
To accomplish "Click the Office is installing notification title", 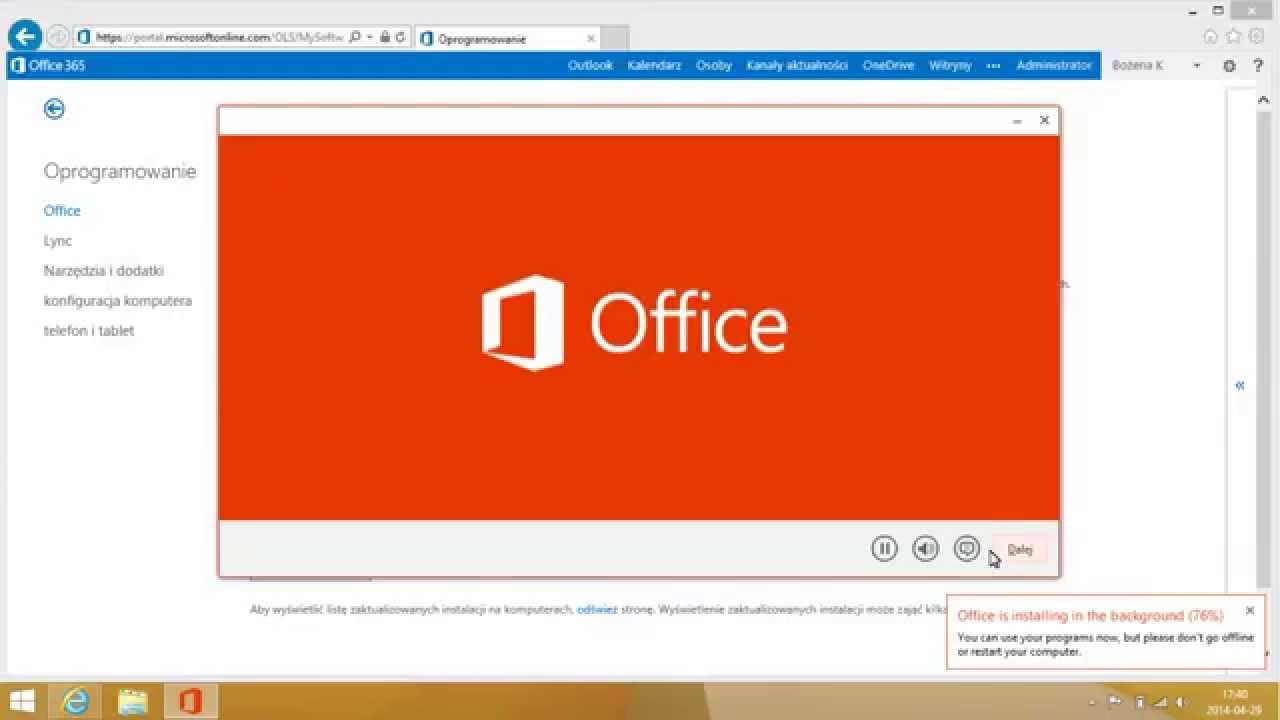I will [x=1090, y=616].
